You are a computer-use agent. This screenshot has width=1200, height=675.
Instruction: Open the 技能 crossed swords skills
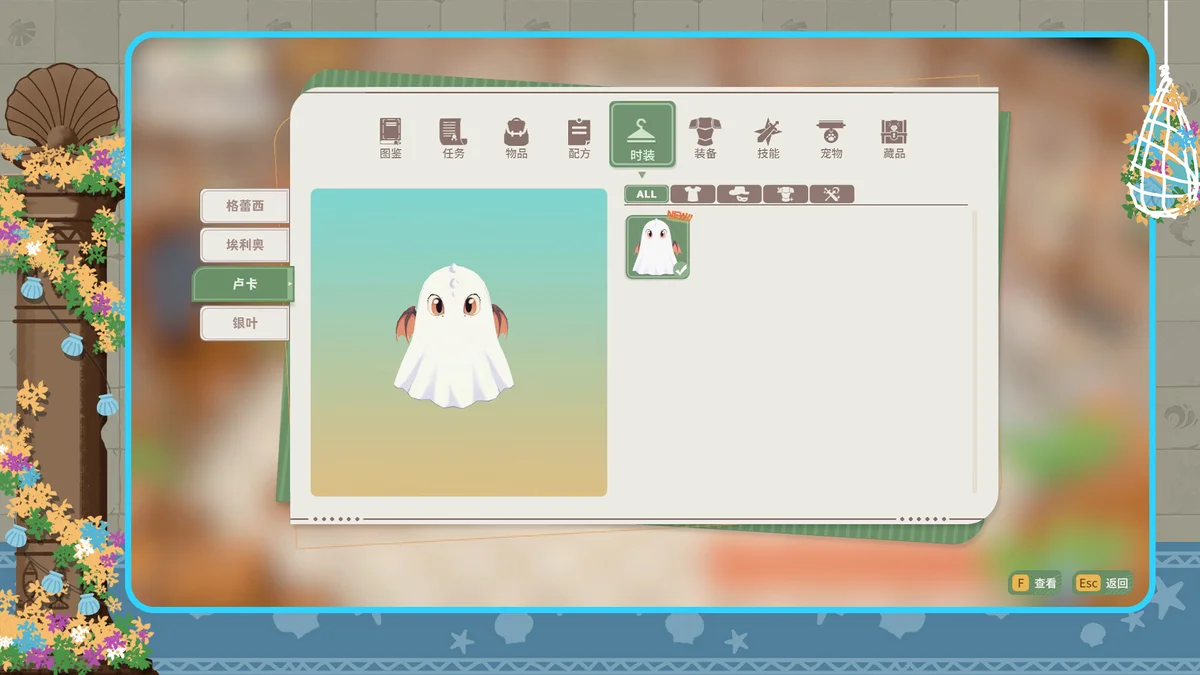click(x=768, y=137)
